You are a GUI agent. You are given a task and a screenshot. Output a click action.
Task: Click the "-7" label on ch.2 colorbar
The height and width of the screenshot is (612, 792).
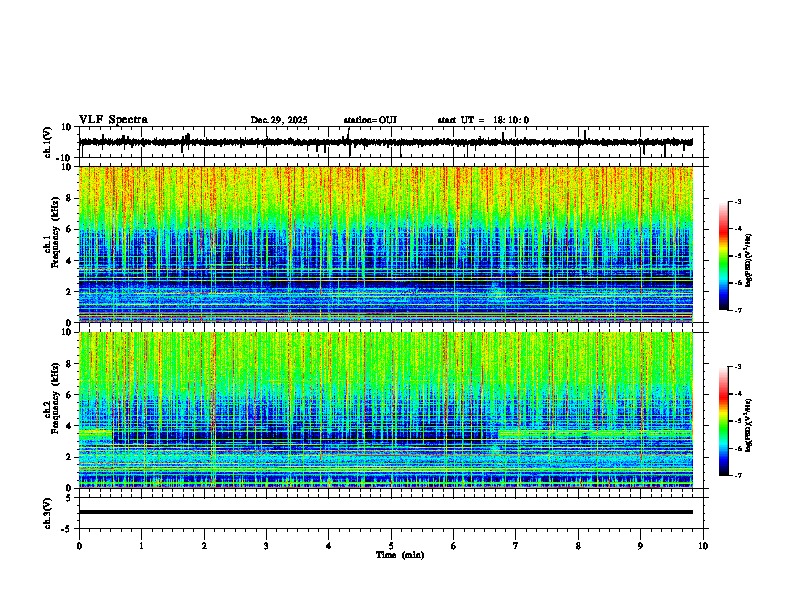pyautogui.click(x=738, y=475)
